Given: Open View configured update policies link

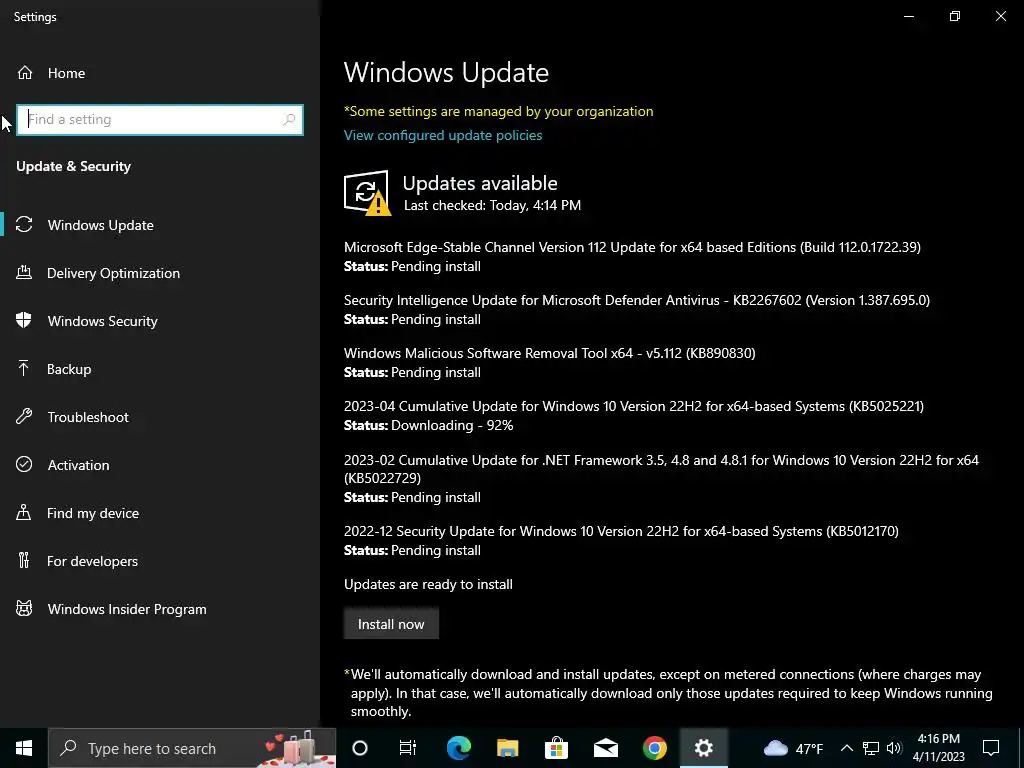Looking at the screenshot, I should [x=443, y=135].
